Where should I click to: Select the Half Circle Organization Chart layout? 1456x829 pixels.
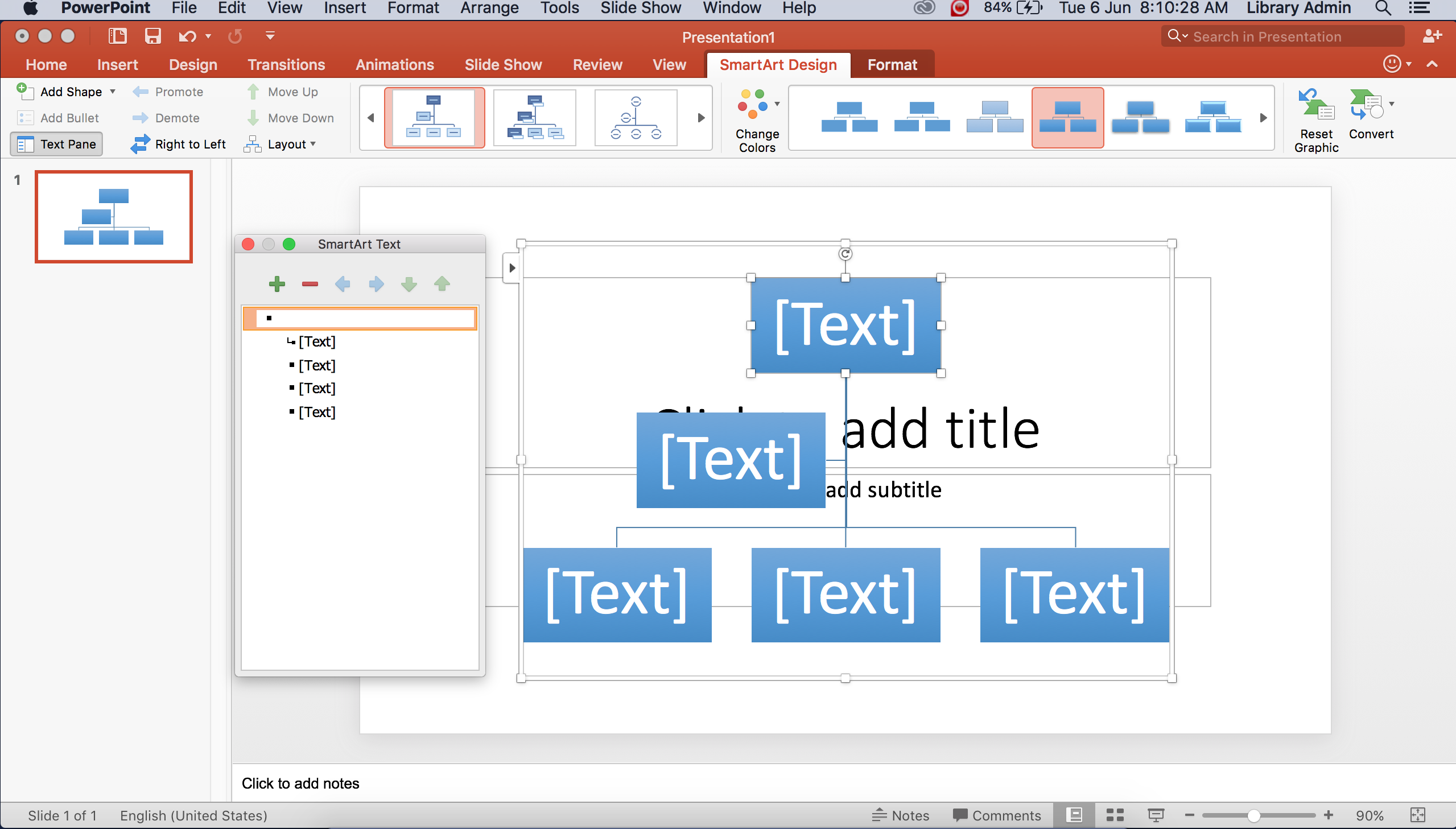click(x=636, y=117)
